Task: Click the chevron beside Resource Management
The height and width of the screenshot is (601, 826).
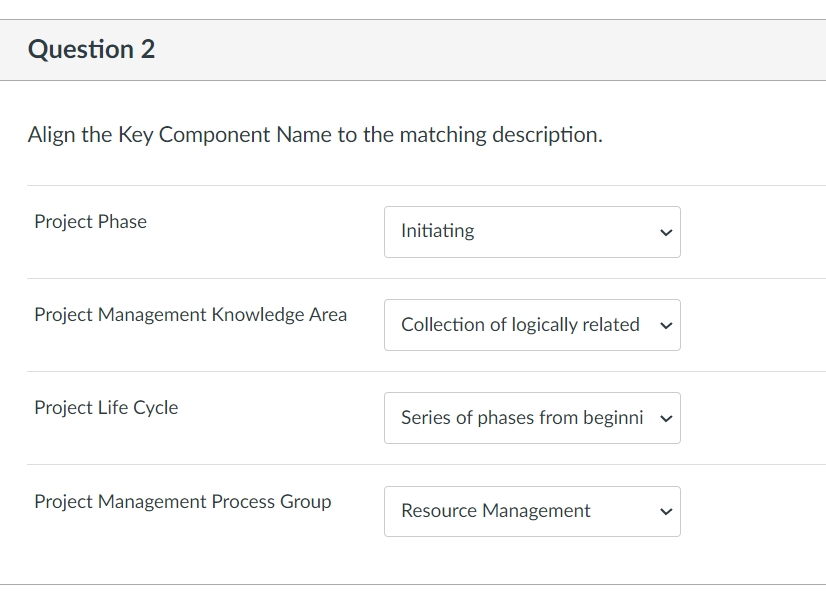Action: pyautogui.click(x=665, y=511)
